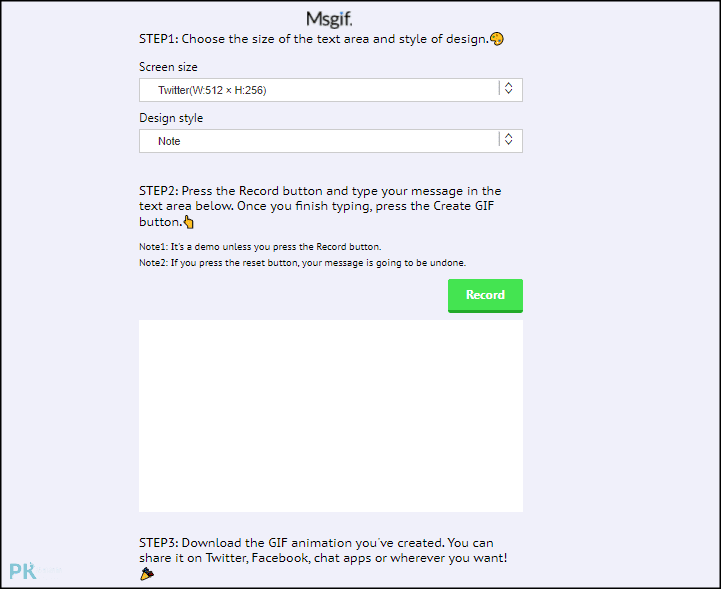The width and height of the screenshot is (721, 589).
Task: Click the 'STEP3:' heading label
Action: point(159,543)
